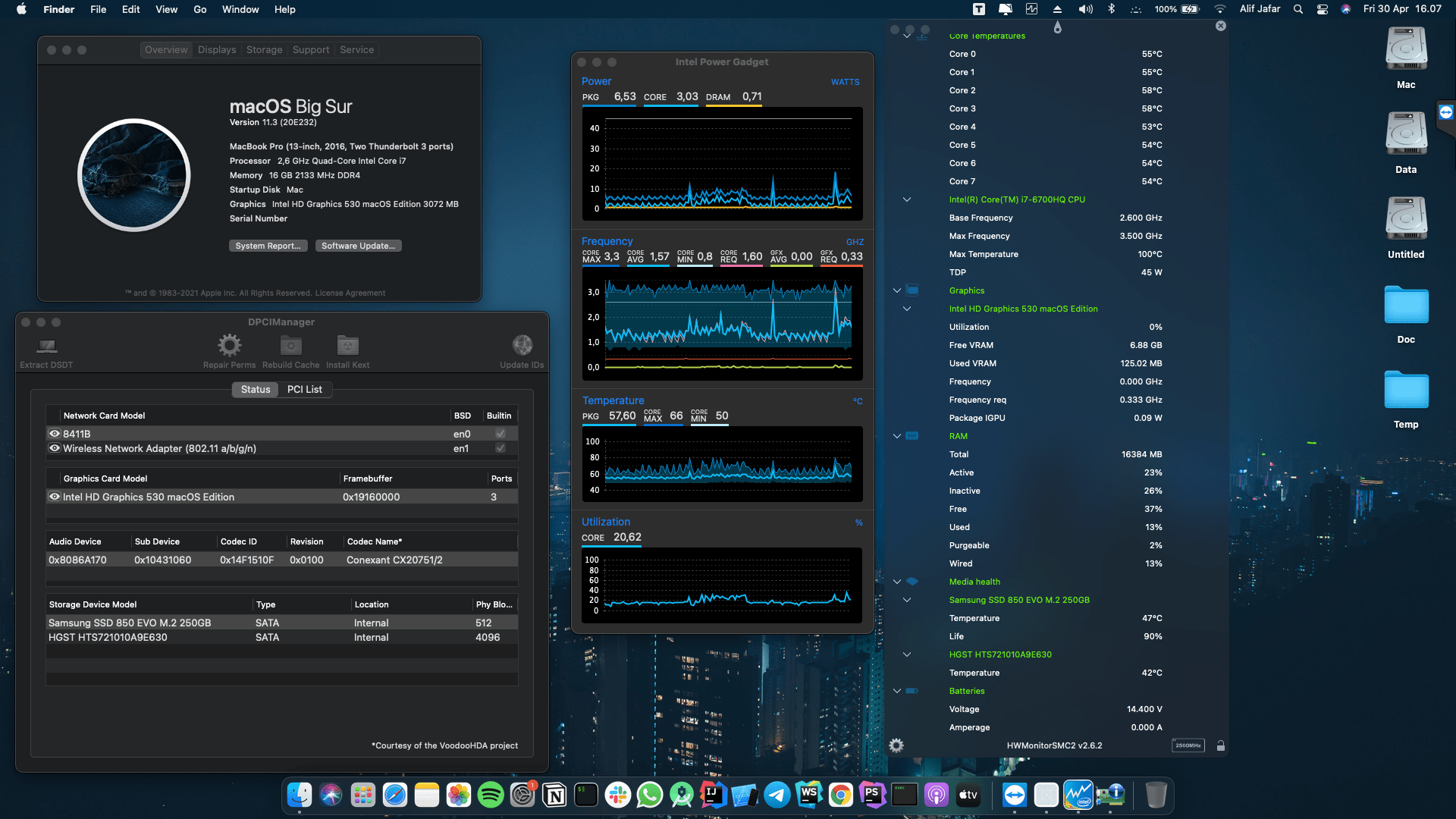Viewport: 1456px width, 819px height.
Task: Click the Spotlight search icon in menu bar
Action: pos(1298,9)
